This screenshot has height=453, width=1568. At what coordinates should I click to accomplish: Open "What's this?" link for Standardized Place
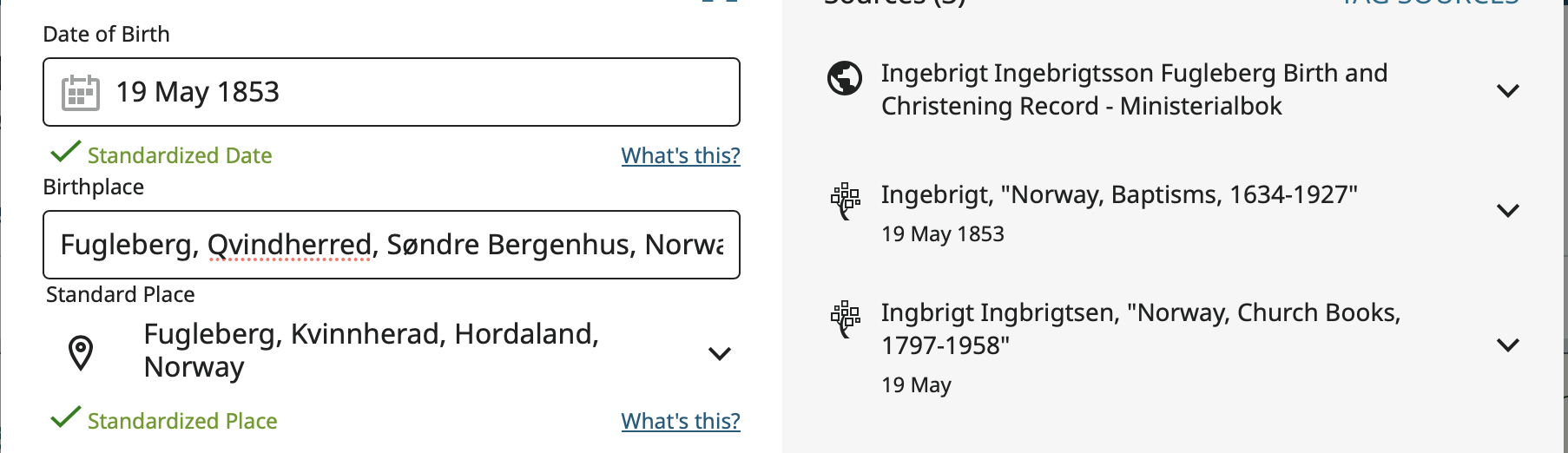pyautogui.click(x=681, y=421)
